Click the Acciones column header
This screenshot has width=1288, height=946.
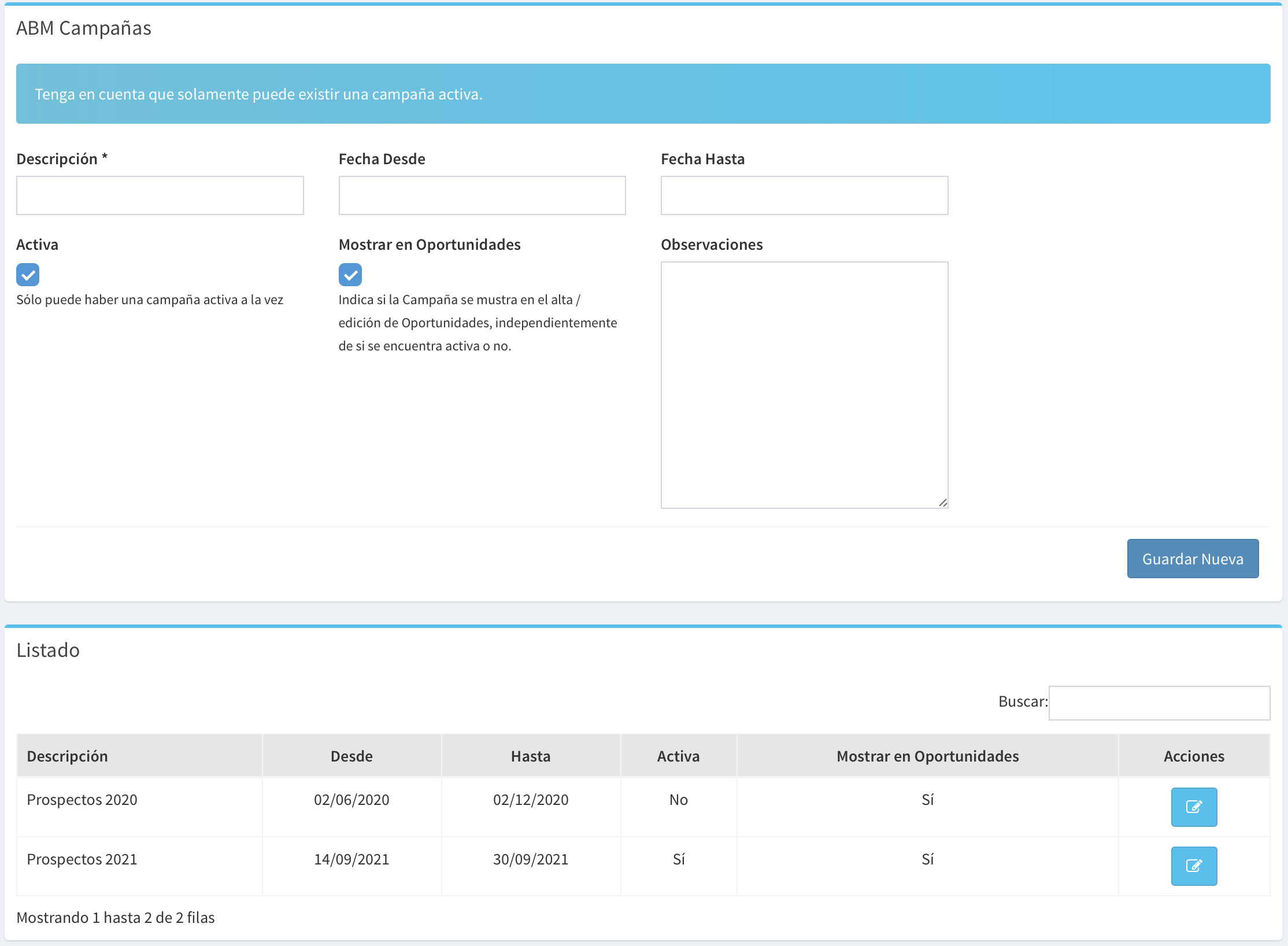point(1194,756)
